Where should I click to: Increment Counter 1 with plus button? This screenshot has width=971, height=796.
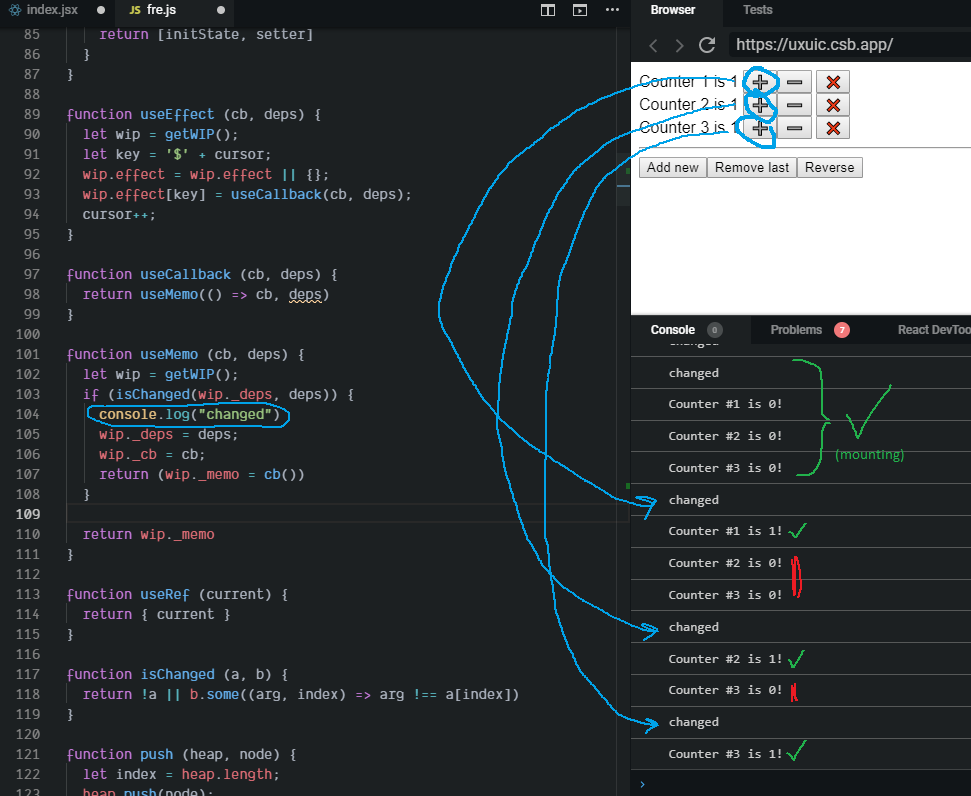760,82
